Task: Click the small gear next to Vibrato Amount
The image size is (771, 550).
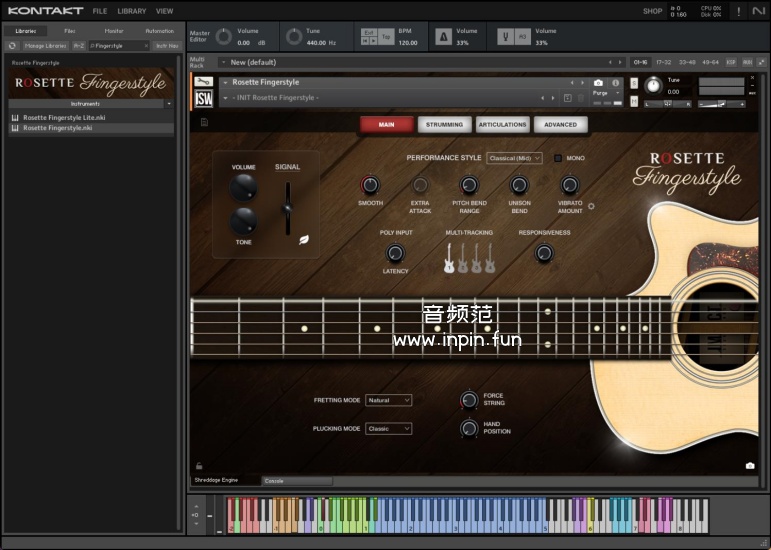Action: (591, 207)
